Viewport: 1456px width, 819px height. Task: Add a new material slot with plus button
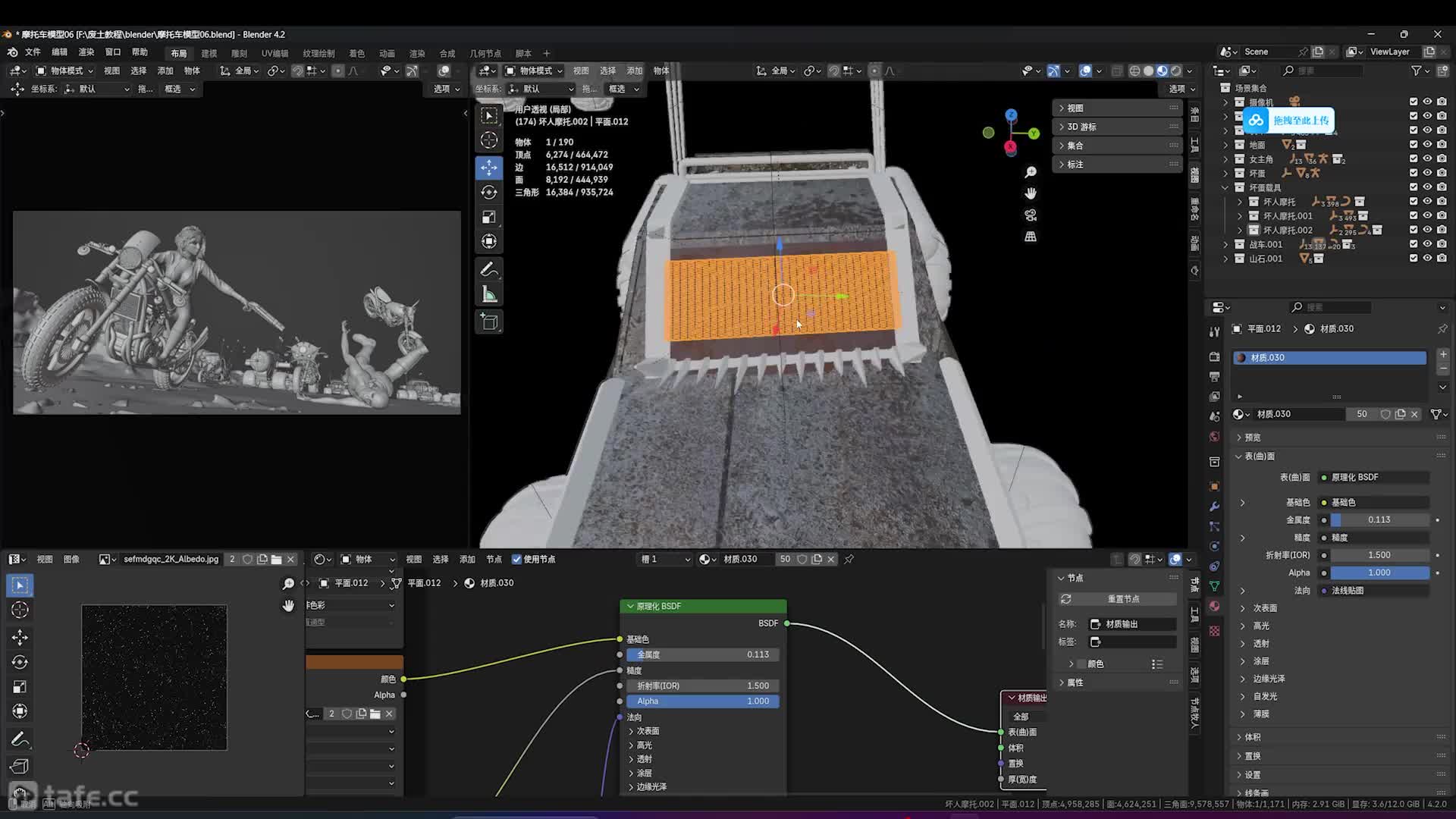coord(1442,354)
